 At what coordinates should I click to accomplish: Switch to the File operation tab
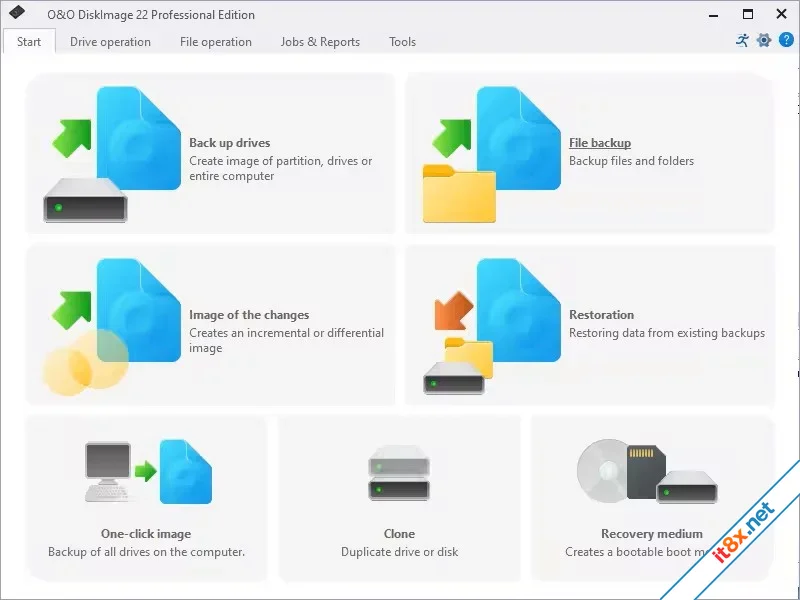[x=216, y=42]
